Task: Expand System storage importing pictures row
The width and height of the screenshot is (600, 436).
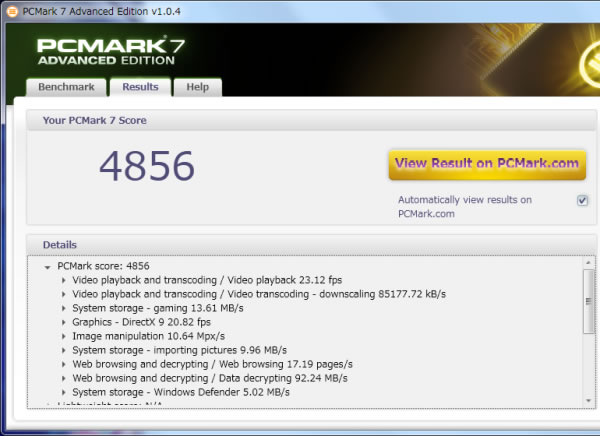Action: click(x=64, y=350)
